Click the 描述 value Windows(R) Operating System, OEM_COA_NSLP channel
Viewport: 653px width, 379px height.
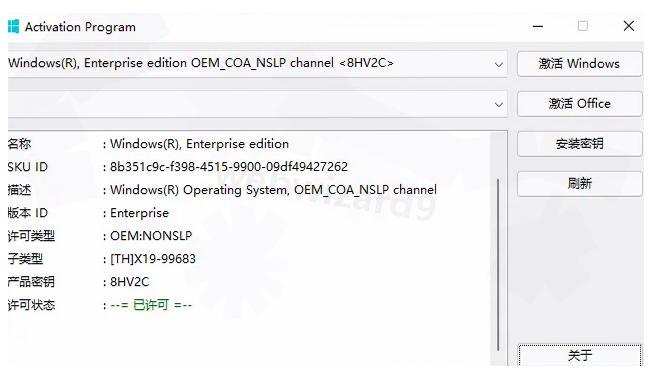(273, 190)
